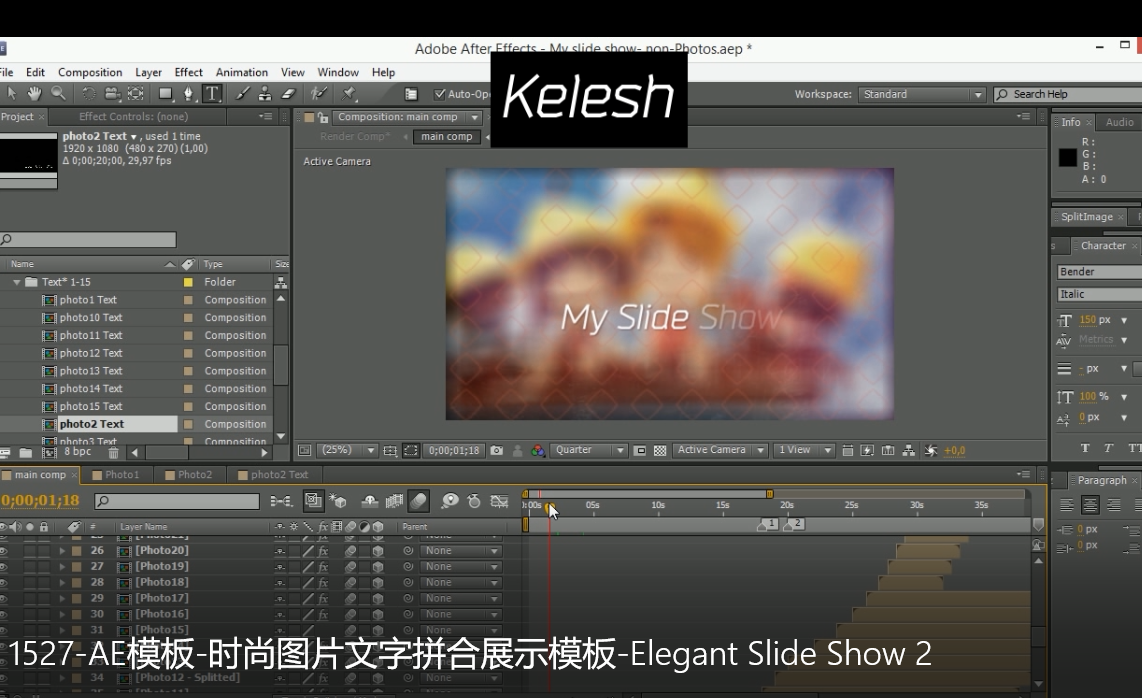Select the Eraser tool

(288, 93)
